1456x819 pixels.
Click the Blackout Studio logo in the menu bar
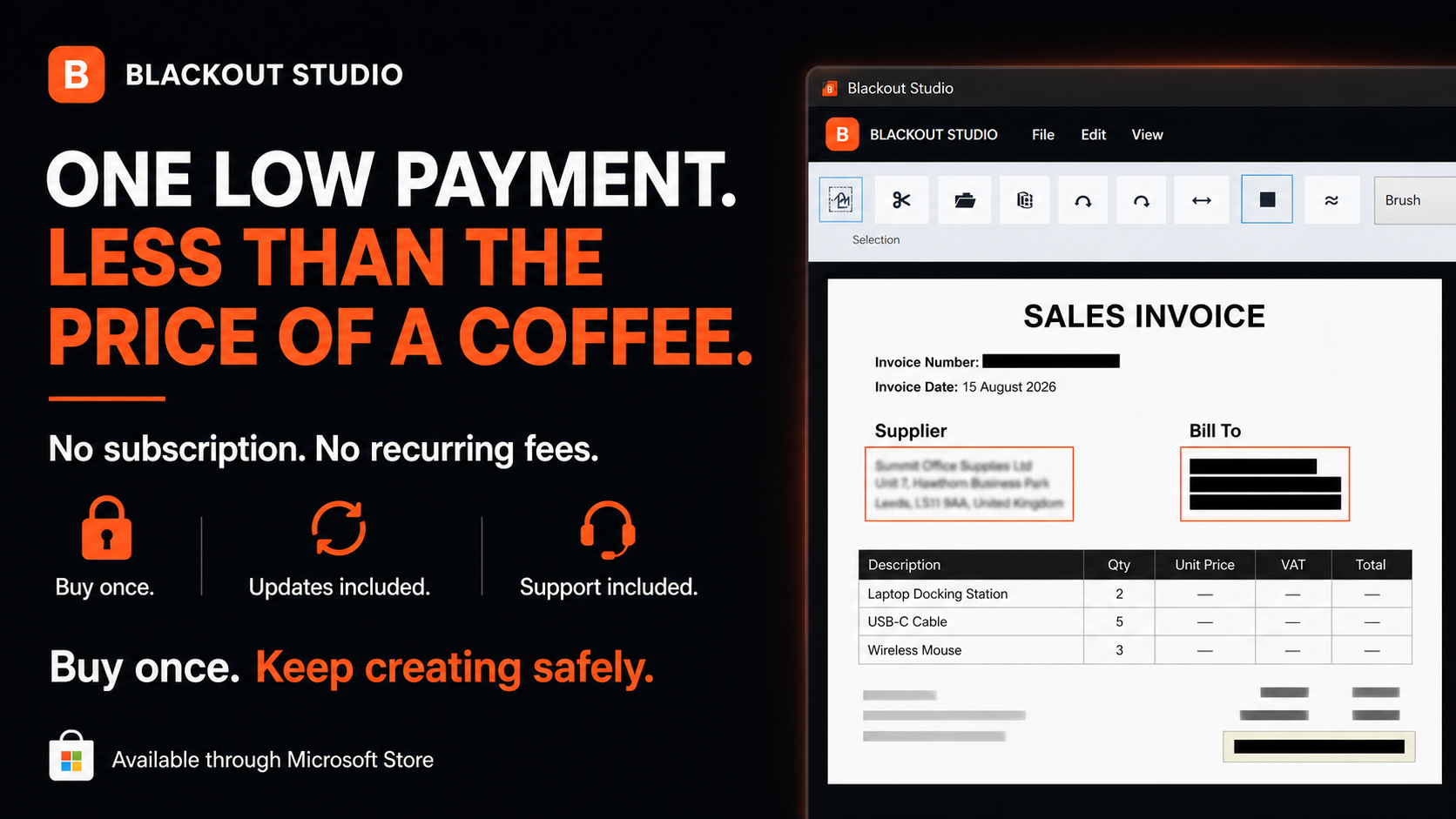pos(842,134)
